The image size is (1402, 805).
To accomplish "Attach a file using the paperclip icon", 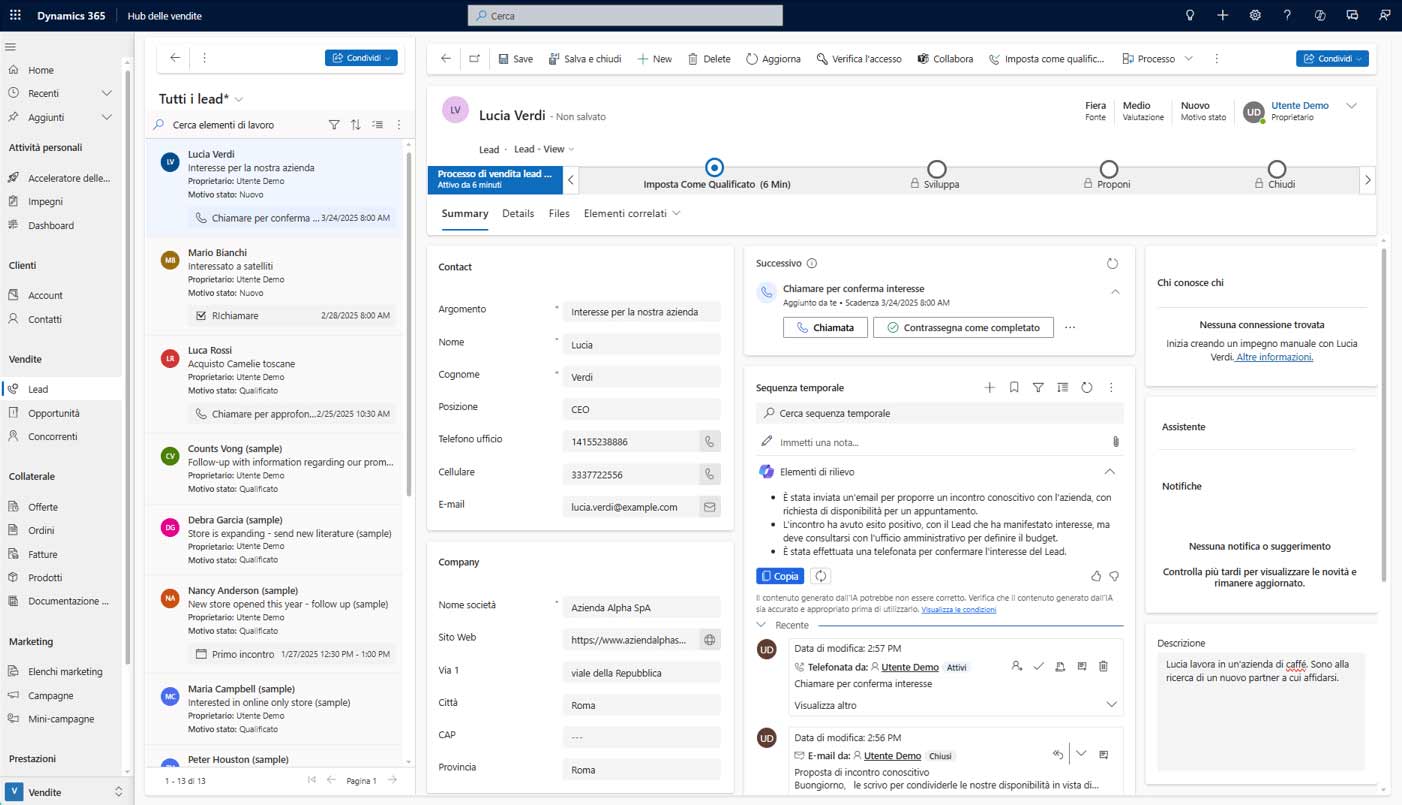I will pos(1115,442).
